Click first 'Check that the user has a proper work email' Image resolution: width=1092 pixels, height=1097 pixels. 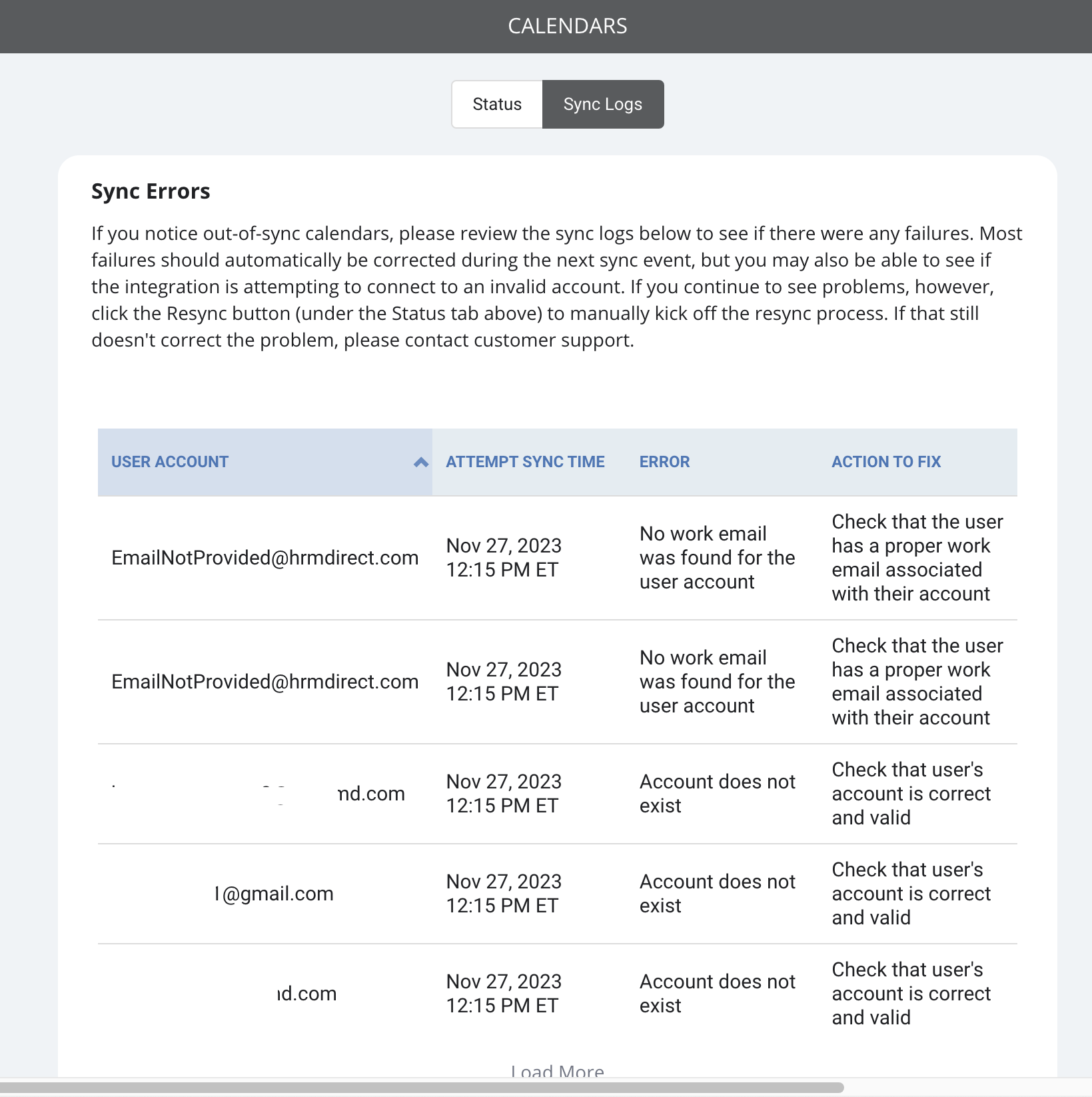(x=917, y=558)
